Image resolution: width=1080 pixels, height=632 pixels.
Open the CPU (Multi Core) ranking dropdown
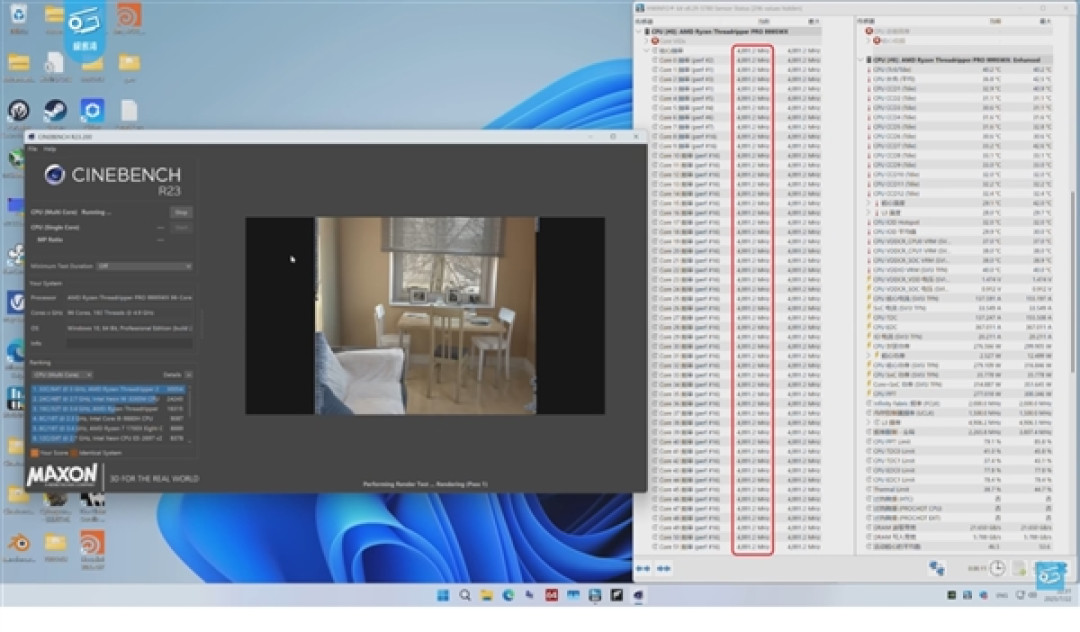(x=62, y=375)
